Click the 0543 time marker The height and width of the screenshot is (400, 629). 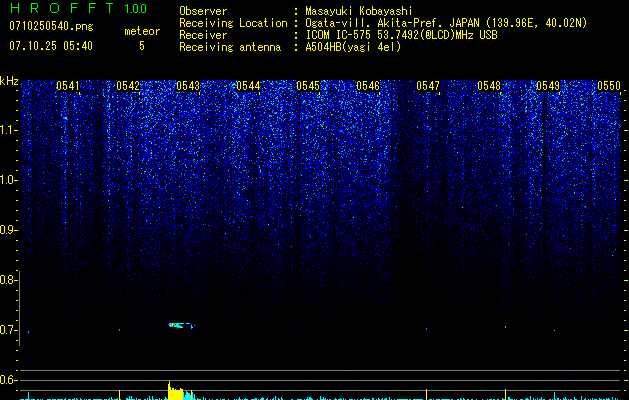[188, 86]
